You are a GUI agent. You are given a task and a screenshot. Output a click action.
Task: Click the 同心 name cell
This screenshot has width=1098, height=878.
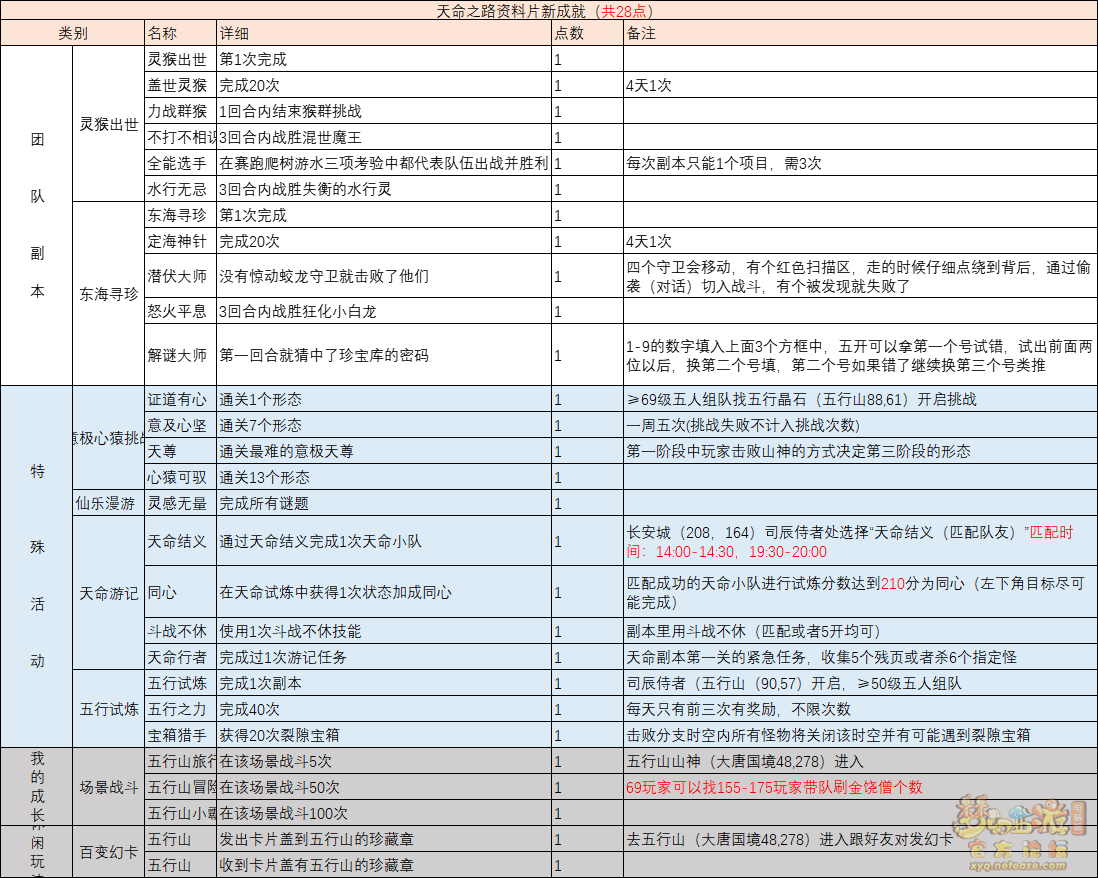click(181, 592)
